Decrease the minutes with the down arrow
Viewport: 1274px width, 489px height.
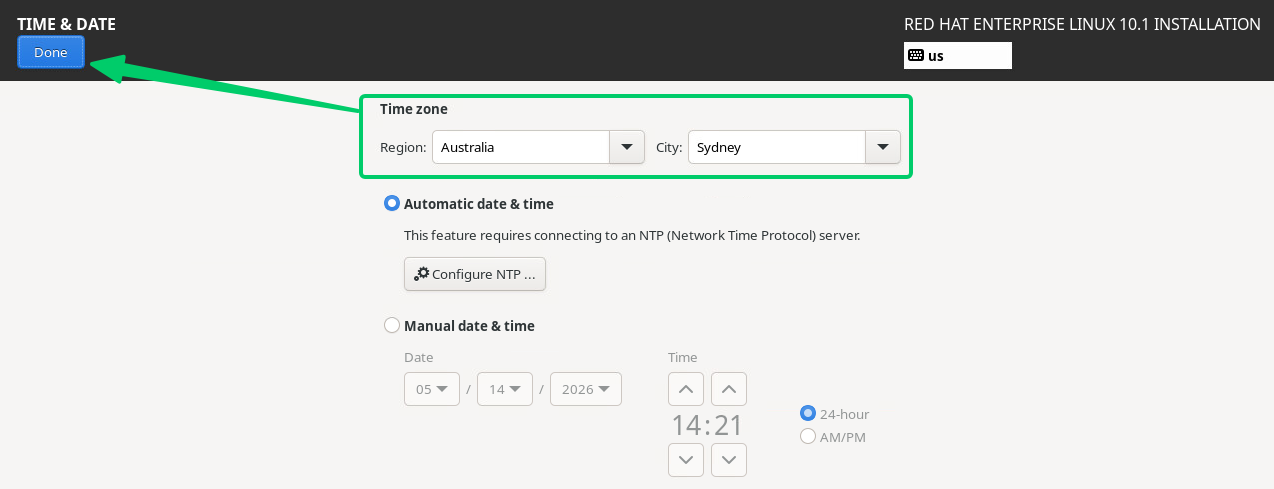pos(729,460)
